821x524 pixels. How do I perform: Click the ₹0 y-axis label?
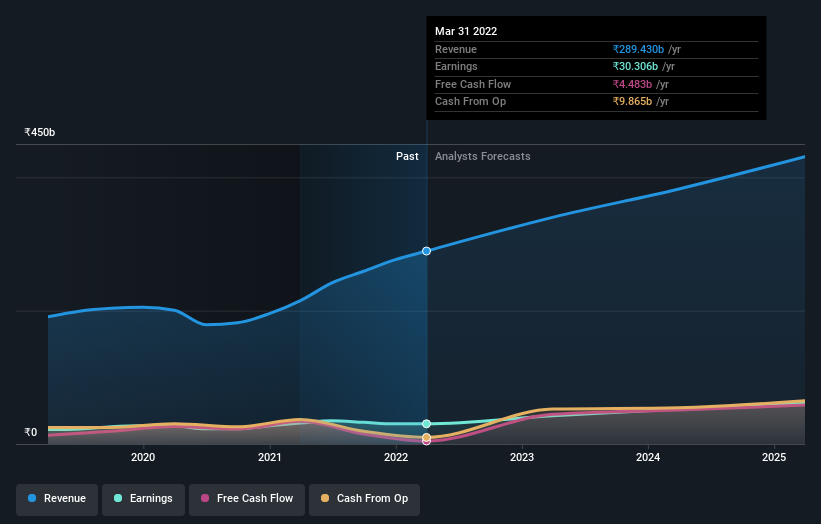(x=31, y=432)
